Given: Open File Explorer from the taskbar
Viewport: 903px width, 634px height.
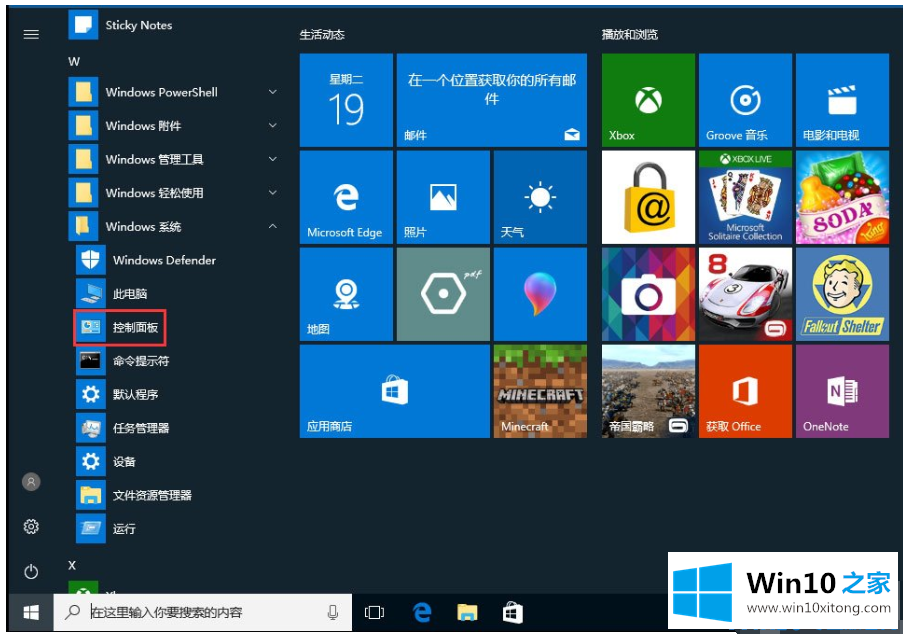Looking at the screenshot, I should [x=467, y=612].
